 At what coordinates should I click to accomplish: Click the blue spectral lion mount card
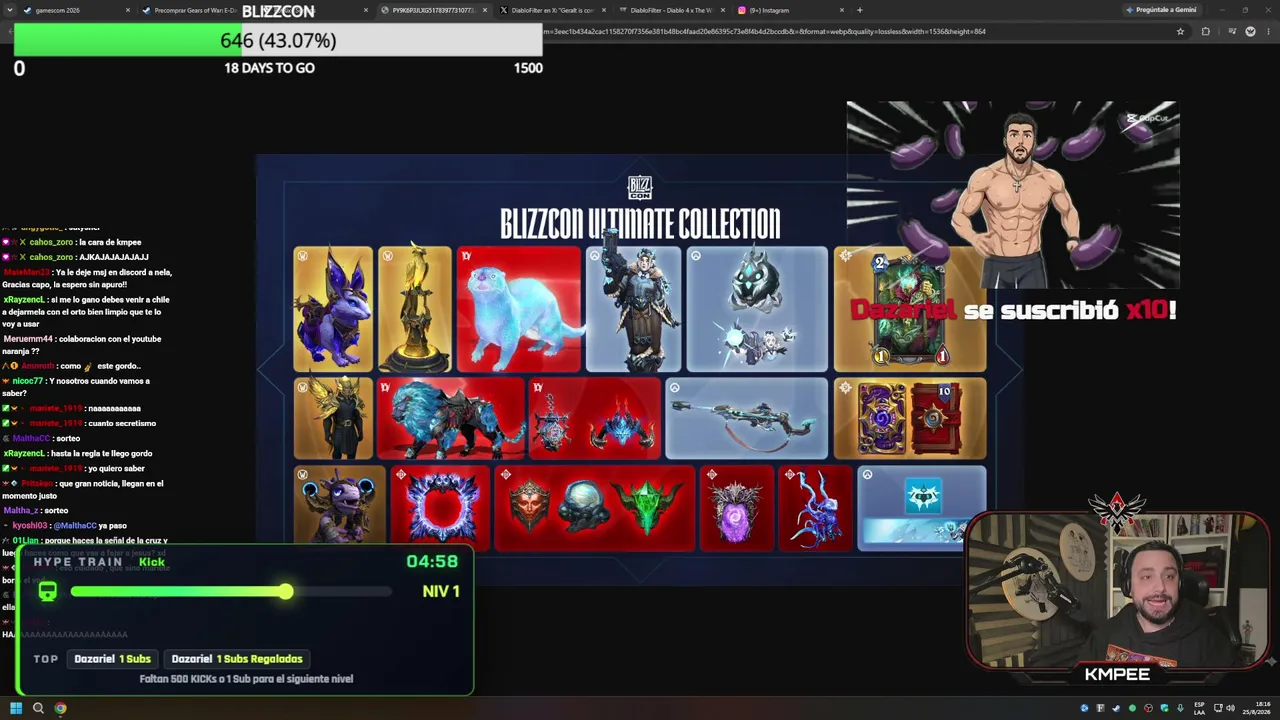click(x=450, y=418)
